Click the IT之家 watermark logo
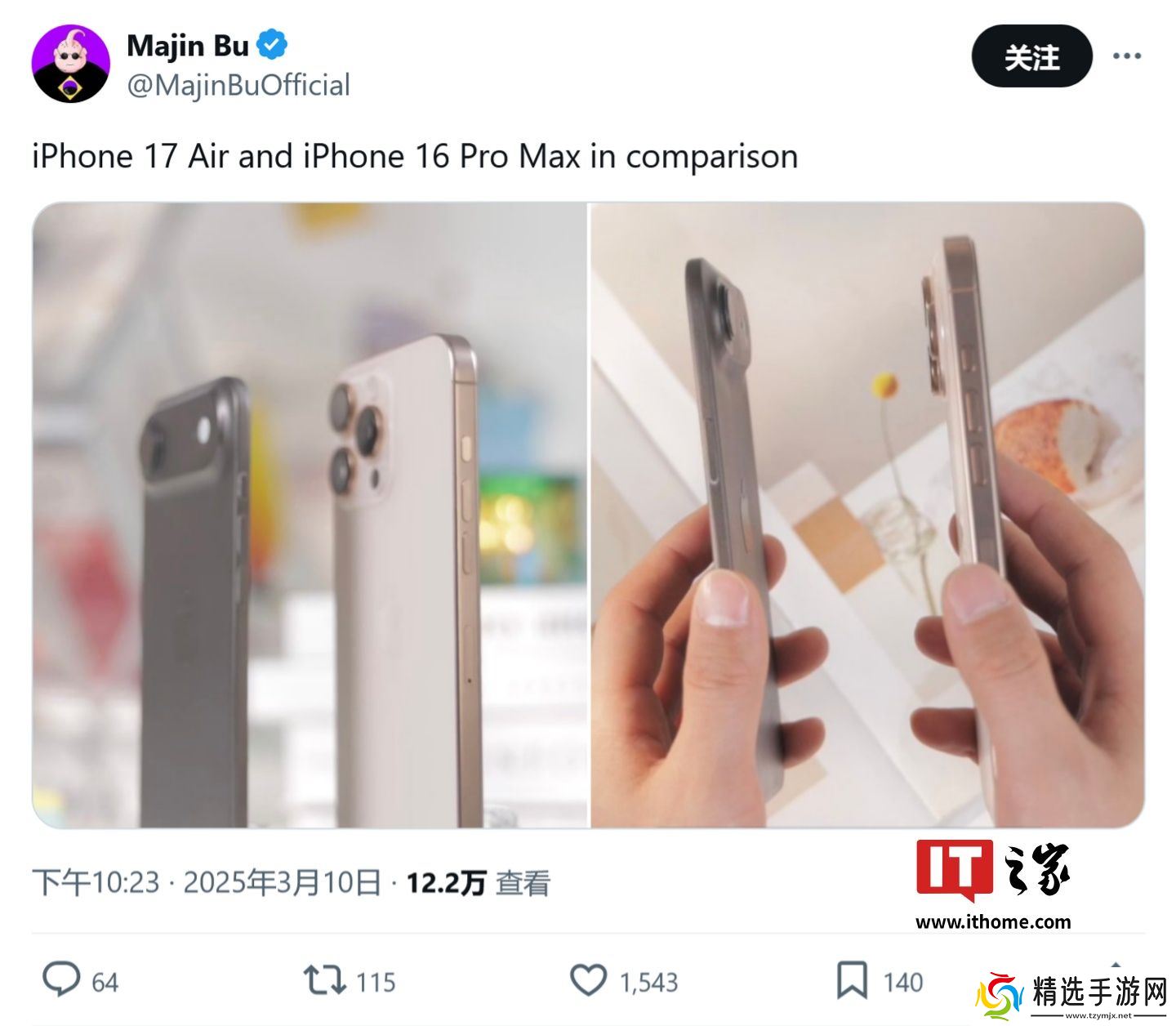1176x1026 pixels. (x=993, y=884)
